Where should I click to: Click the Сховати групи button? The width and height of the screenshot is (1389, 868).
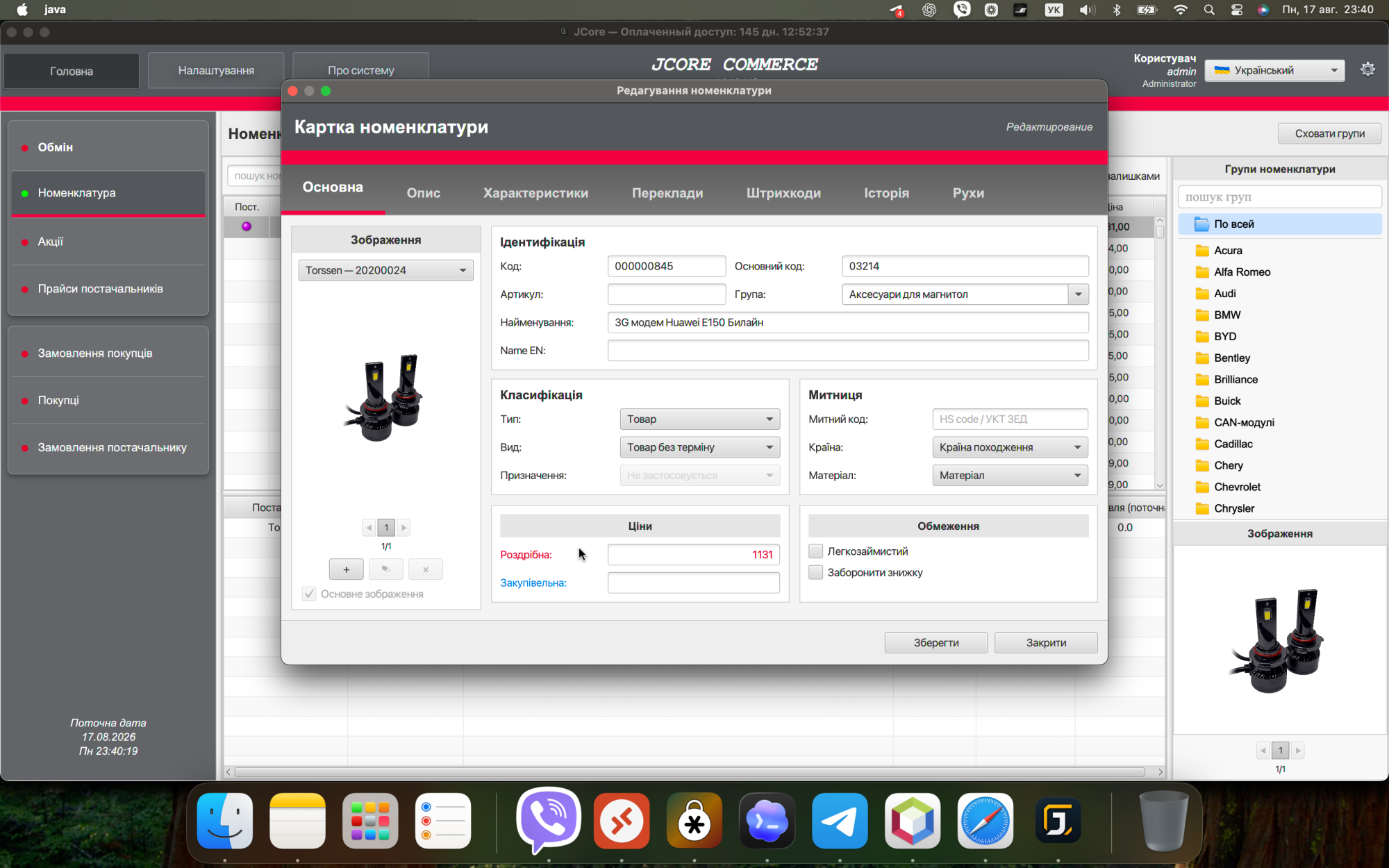(1329, 133)
